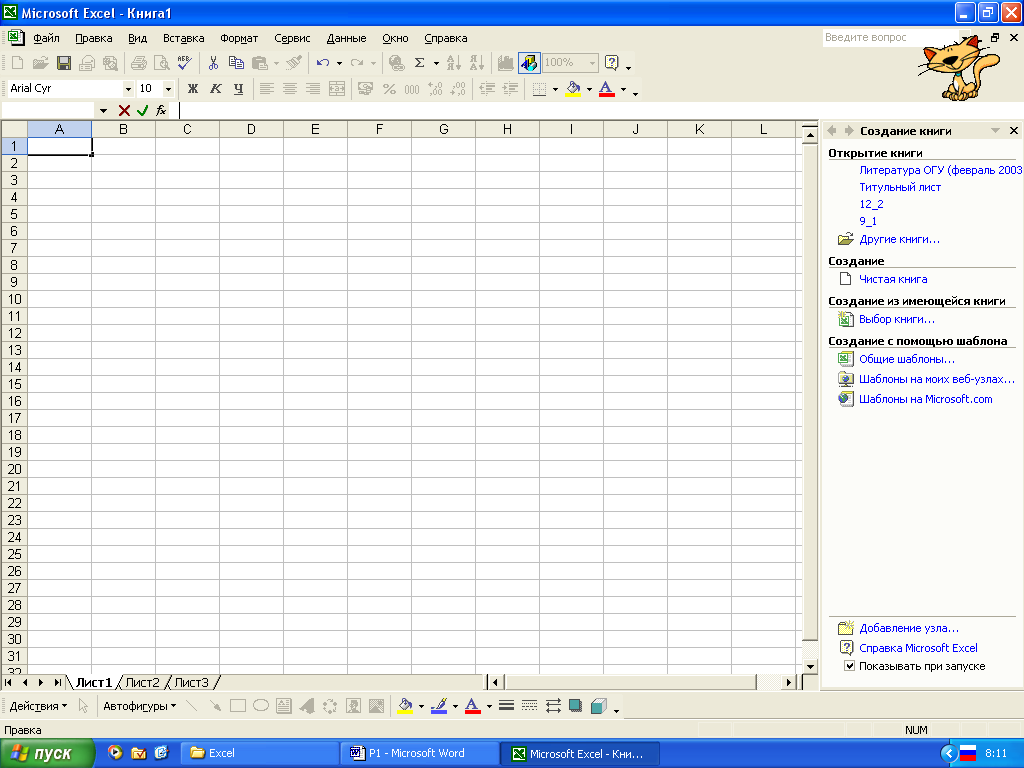Image resolution: width=1024 pixels, height=768 pixels.
Task: Click Line Color pen on Drawing toolbar
Action: click(x=439, y=706)
